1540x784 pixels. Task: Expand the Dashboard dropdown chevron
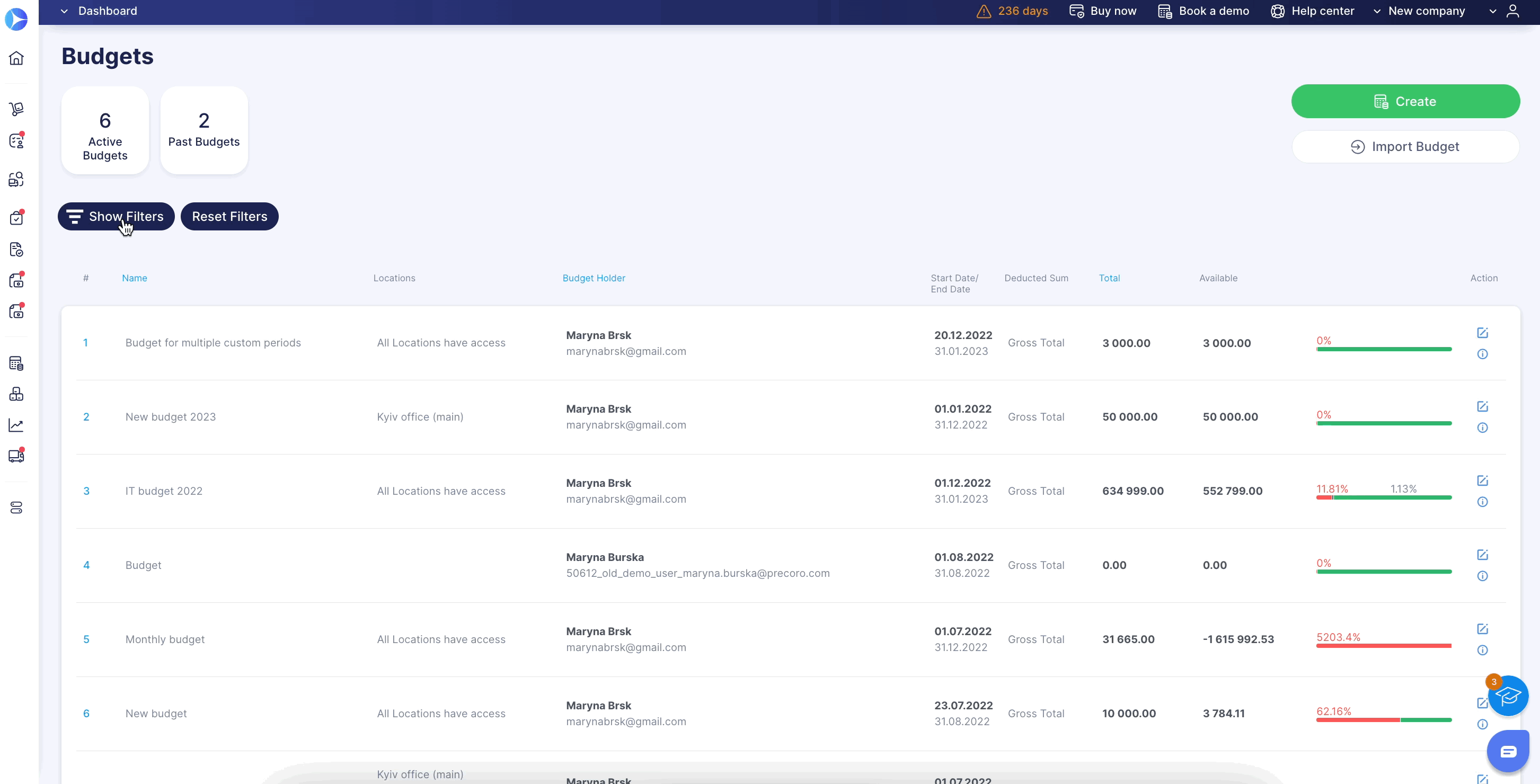(64, 11)
